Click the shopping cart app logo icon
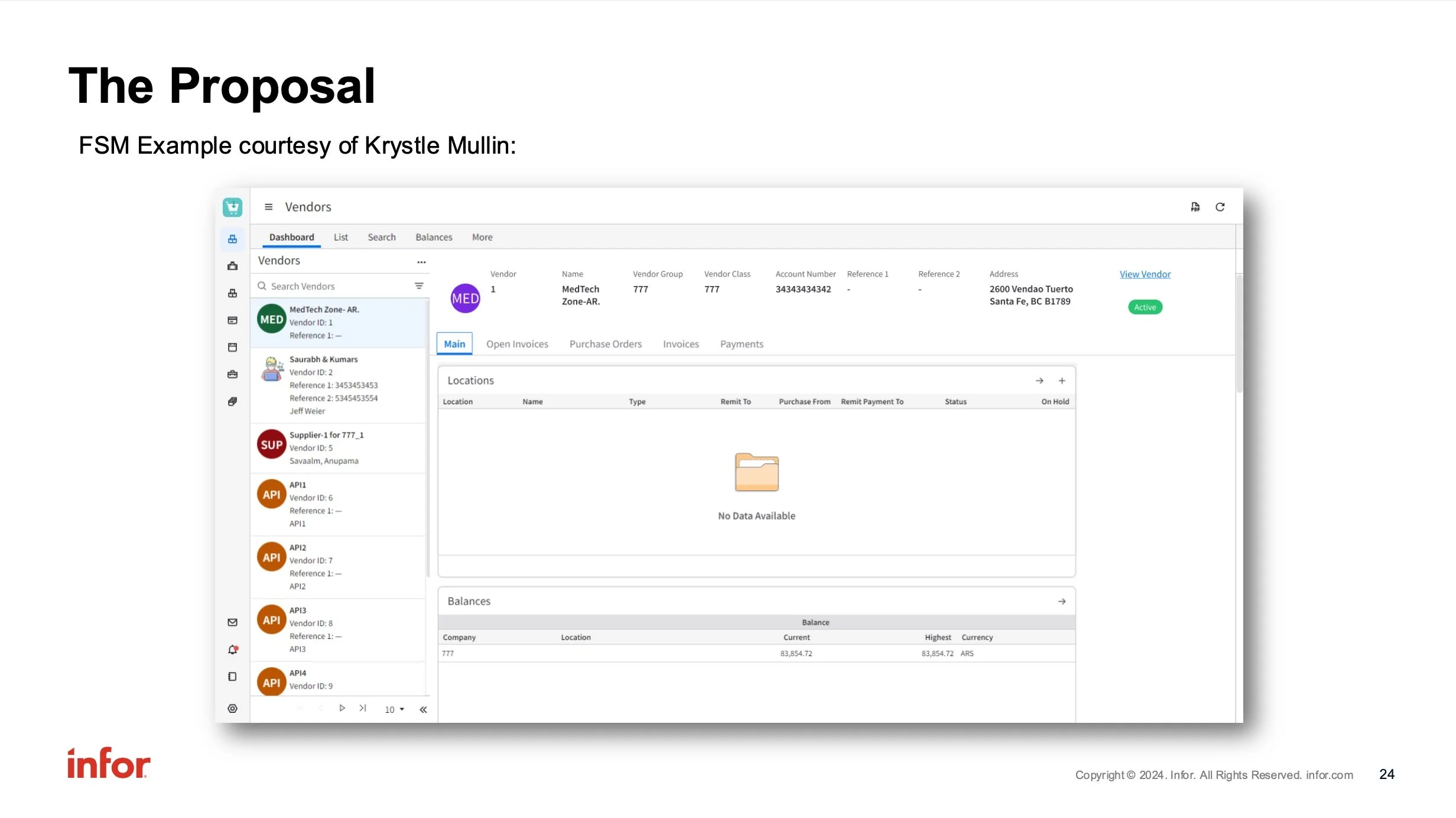 coord(232,207)
